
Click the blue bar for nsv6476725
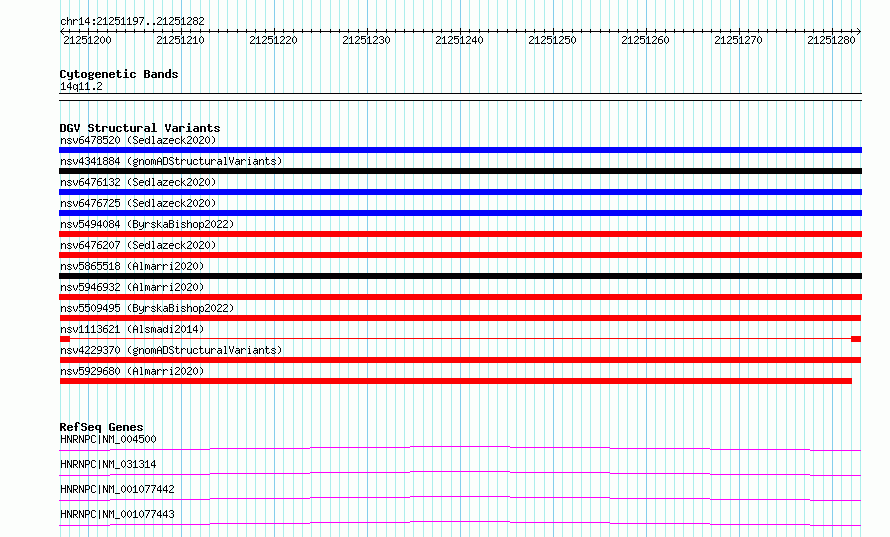coord(460,213)
